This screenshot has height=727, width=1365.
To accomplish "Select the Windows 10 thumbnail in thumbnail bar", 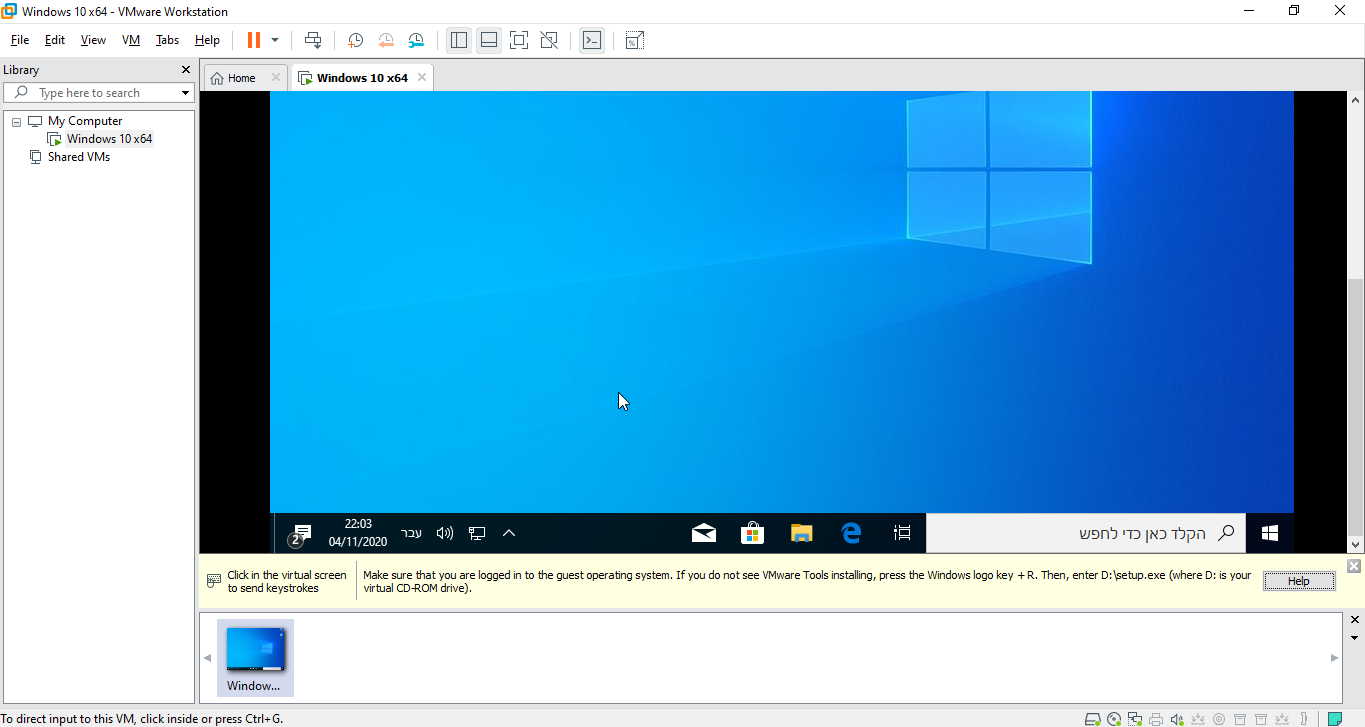I will click(255, 657).
